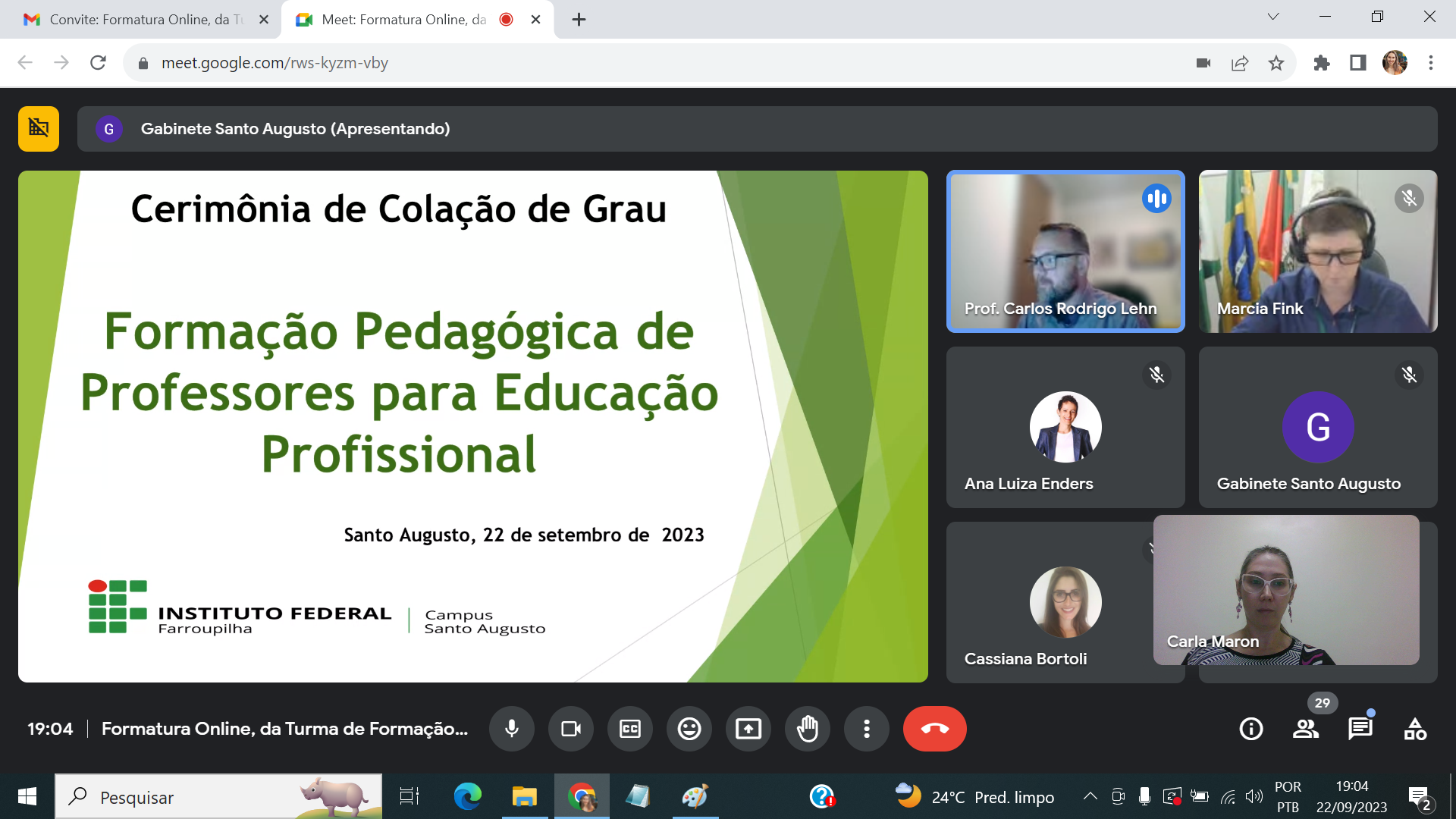Expand the Chrome tab search chevron

click(x=1273, y=17)
